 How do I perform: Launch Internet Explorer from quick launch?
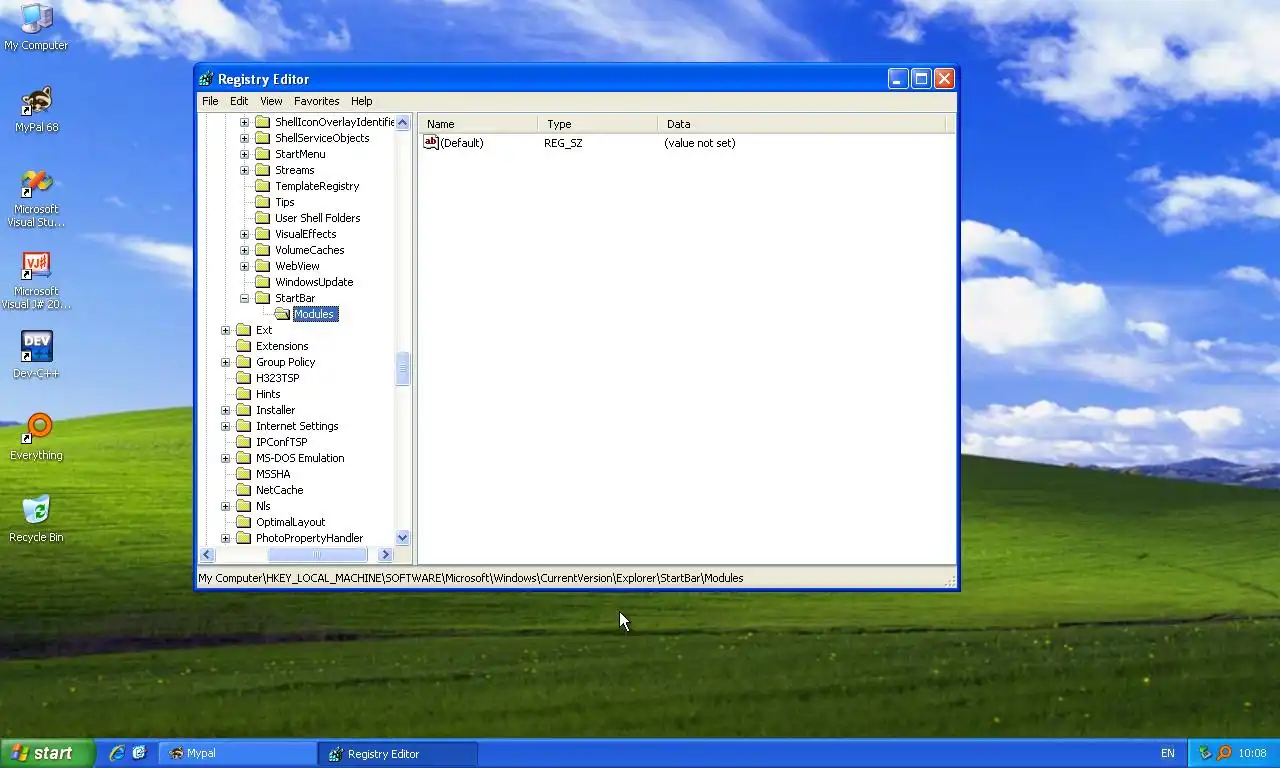click(x=117, y=753)
